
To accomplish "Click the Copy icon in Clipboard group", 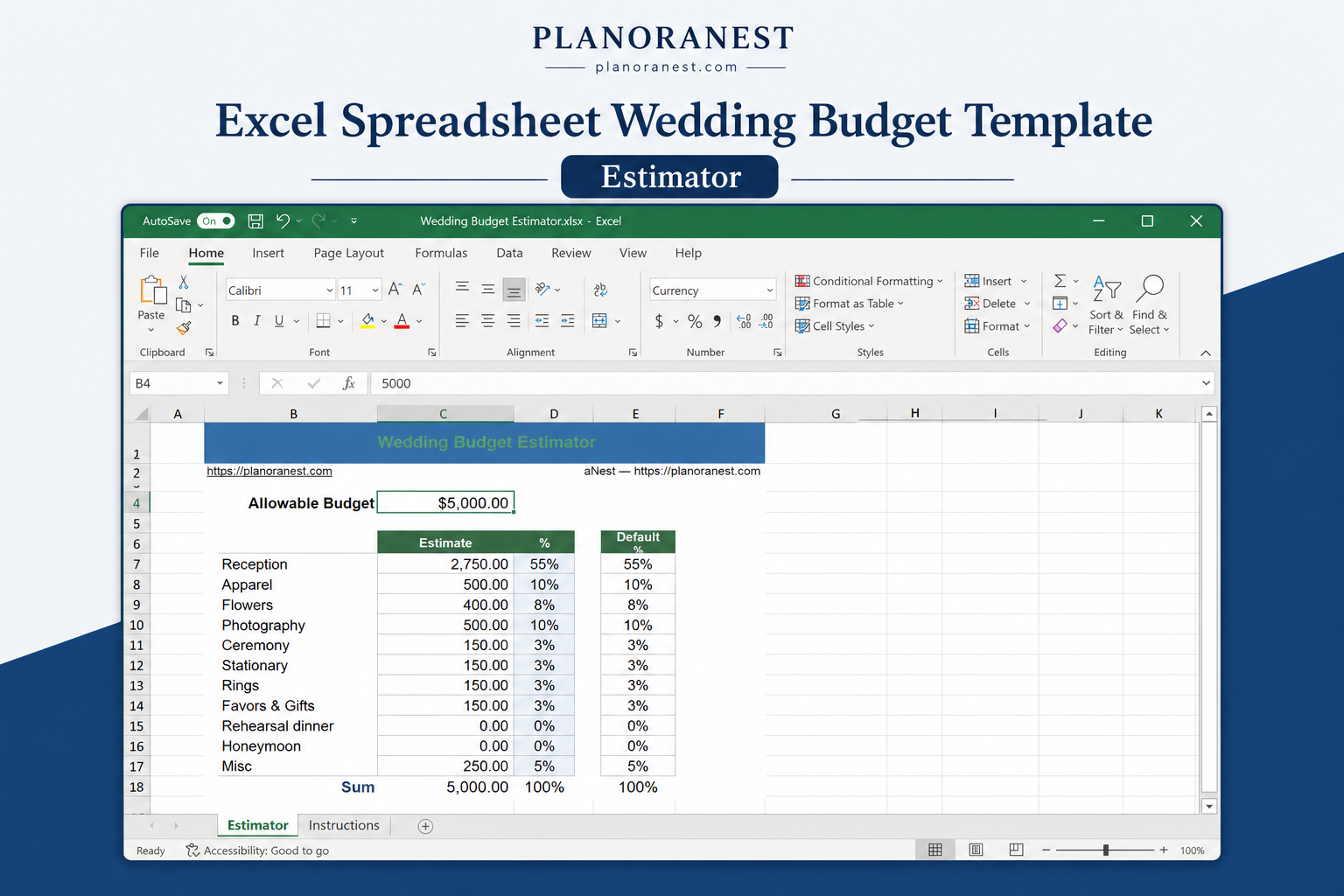I will [x=184, y=304].
